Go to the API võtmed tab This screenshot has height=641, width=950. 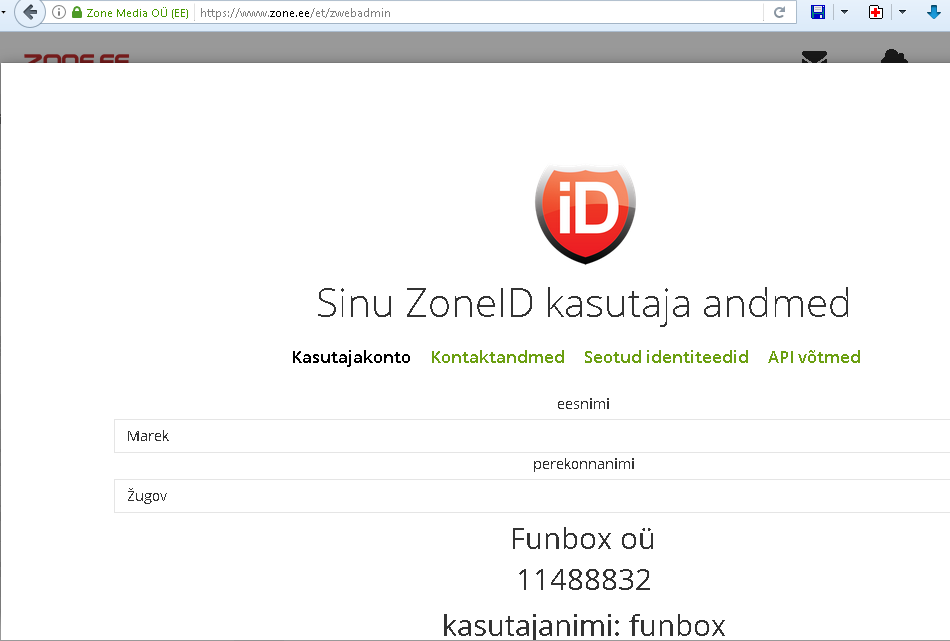[814, 357]
